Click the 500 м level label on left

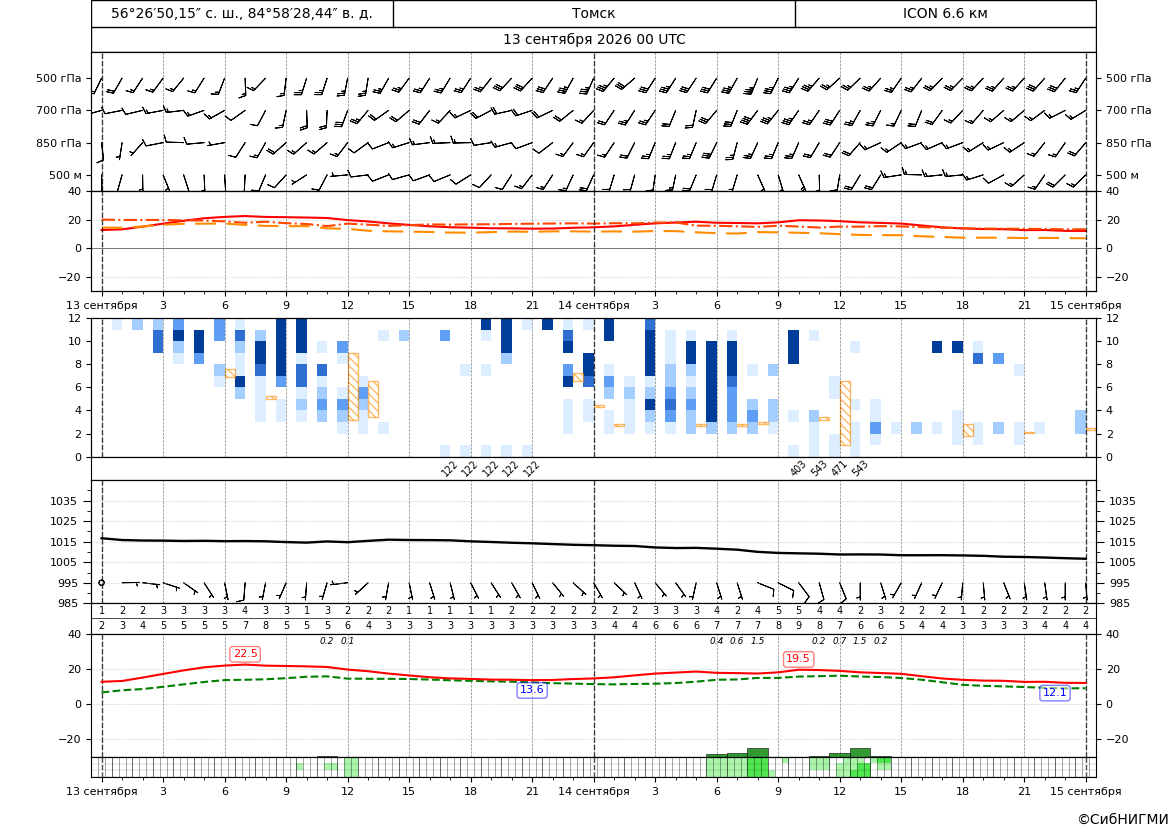tap(66, 175)
